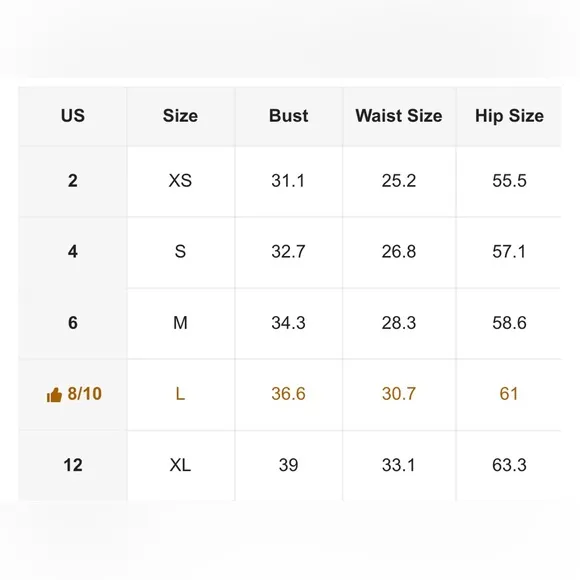Click the Waist Size column header
The width and height of the screenshot is (580, 580).
399,116
